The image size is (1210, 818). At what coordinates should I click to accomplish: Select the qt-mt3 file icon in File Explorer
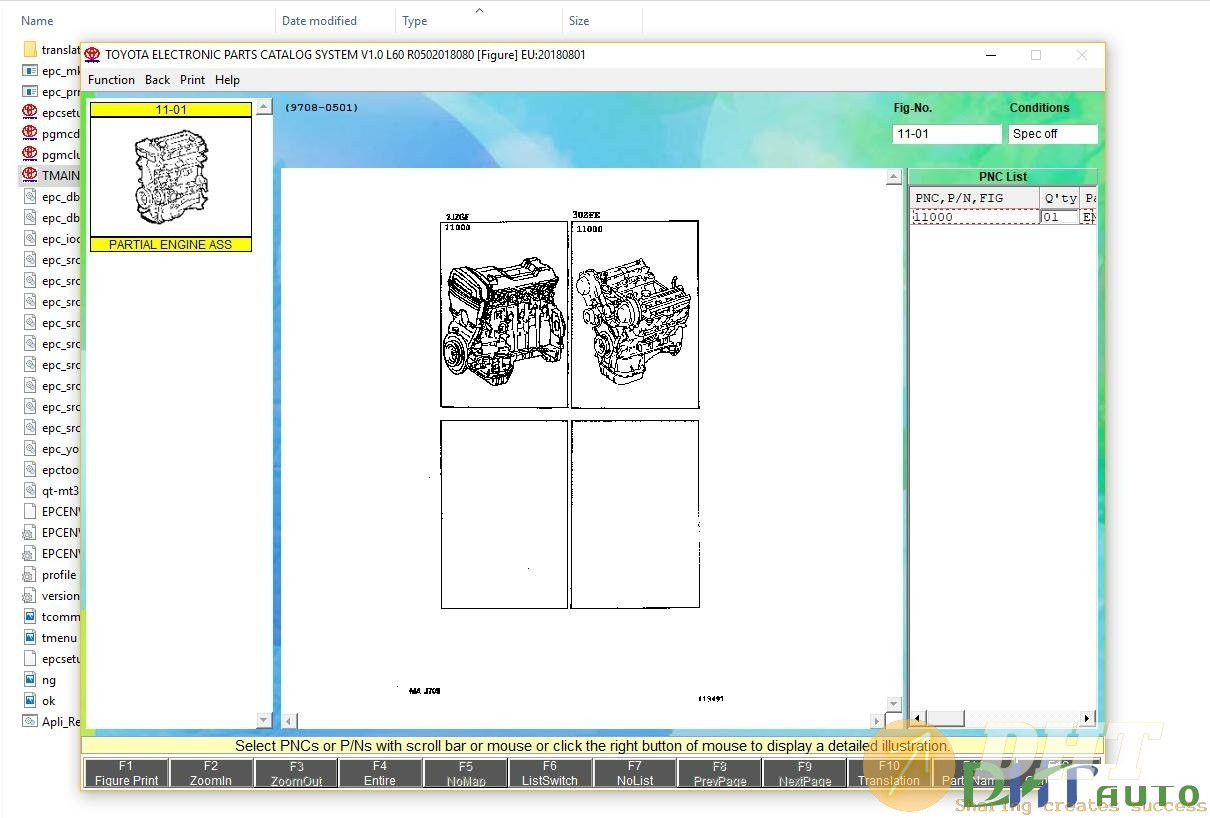coord(29,490)
